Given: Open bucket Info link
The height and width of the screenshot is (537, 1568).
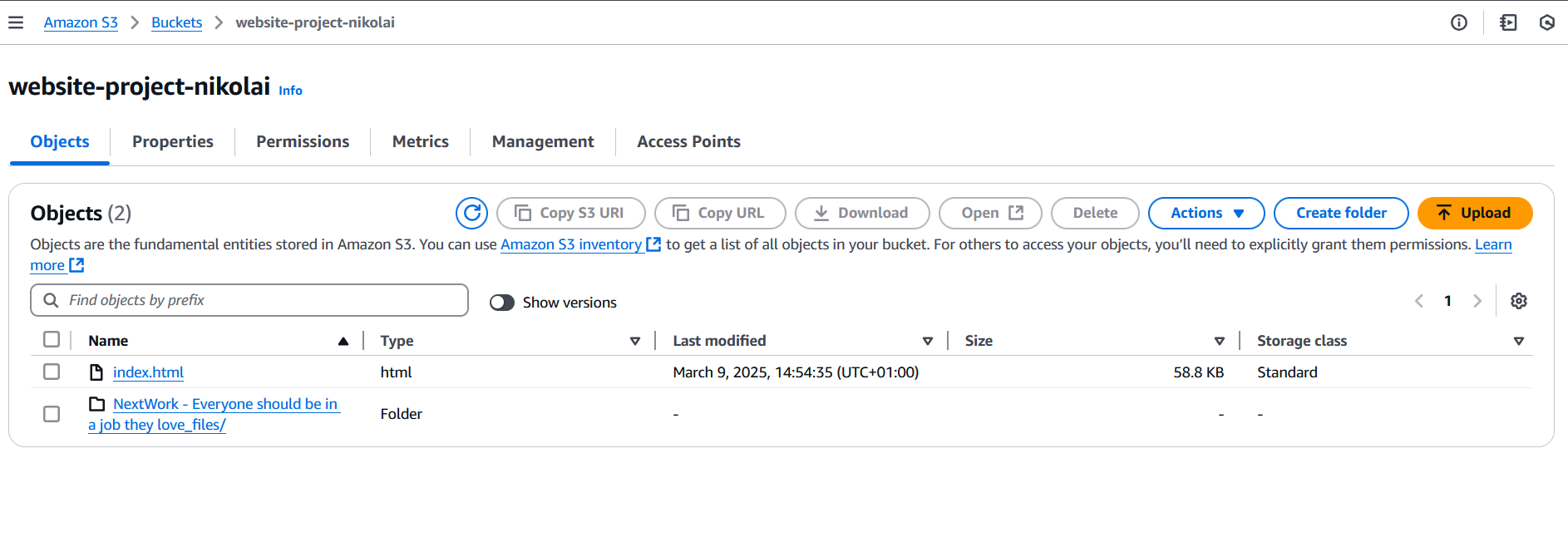Looking at the screenshot, I should point(290,91).
